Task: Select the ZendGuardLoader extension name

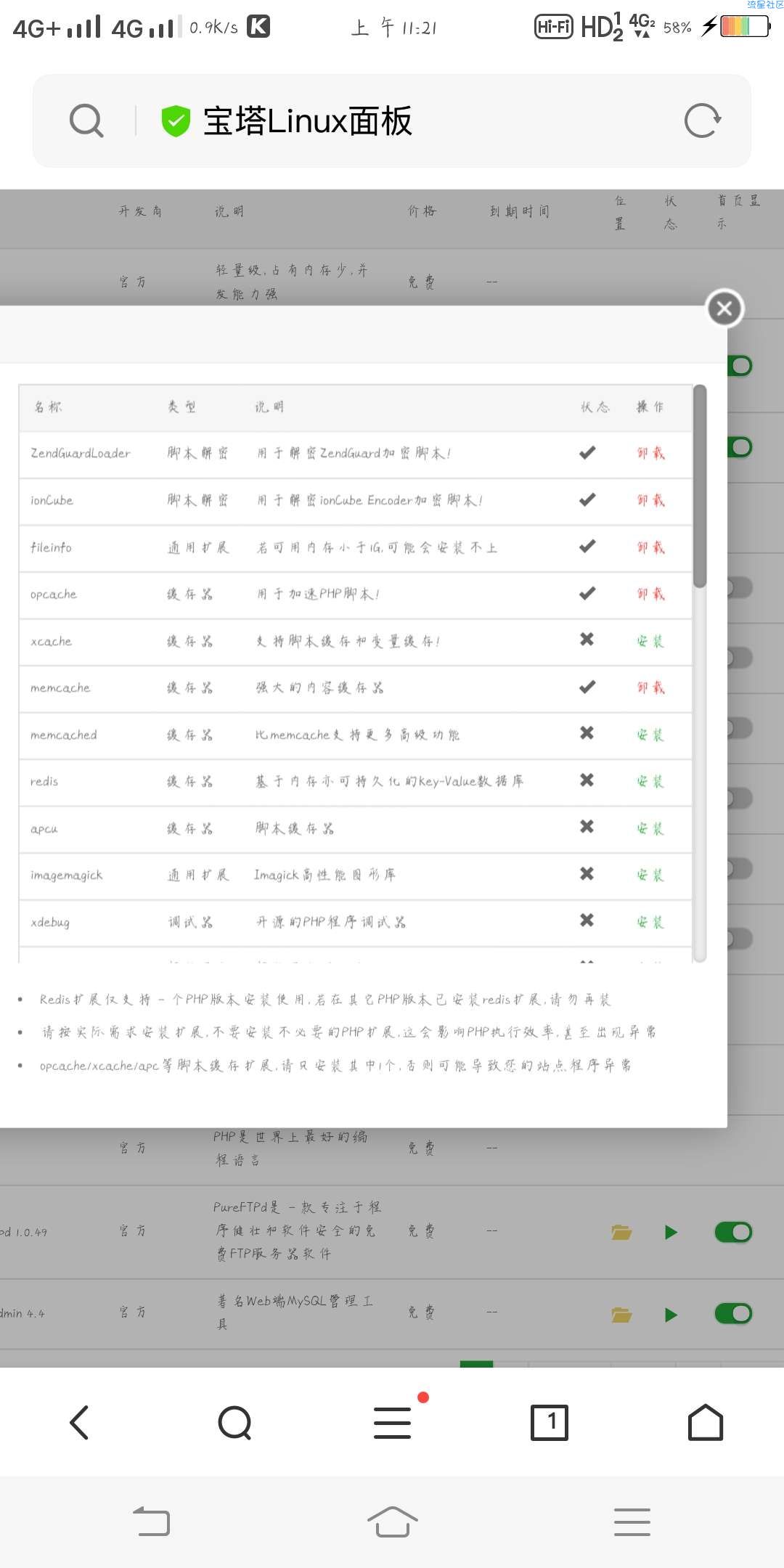Action: click(x=81, y=453)
